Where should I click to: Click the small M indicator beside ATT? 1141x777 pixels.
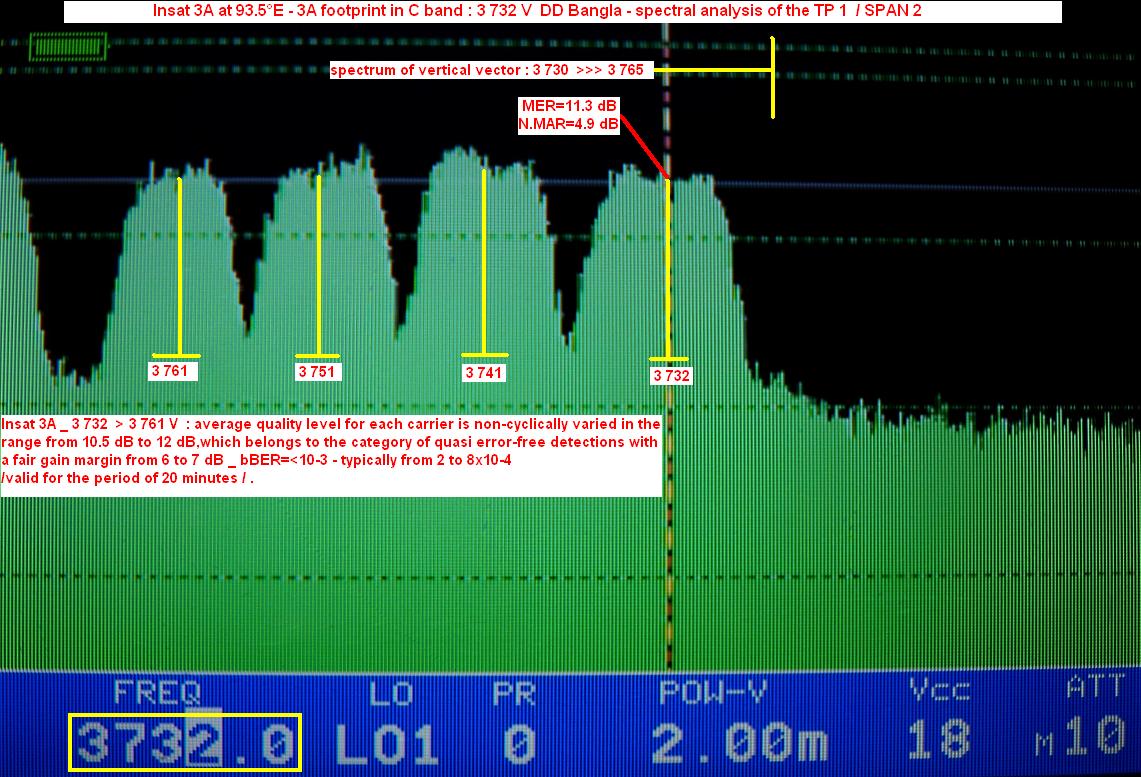pos(1045,743)
